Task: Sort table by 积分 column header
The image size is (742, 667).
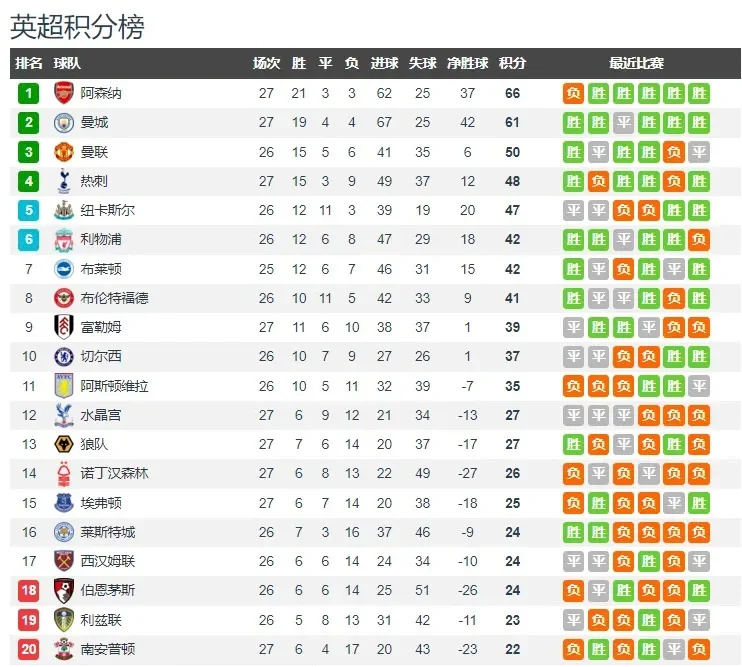Action: click(512, 63)
